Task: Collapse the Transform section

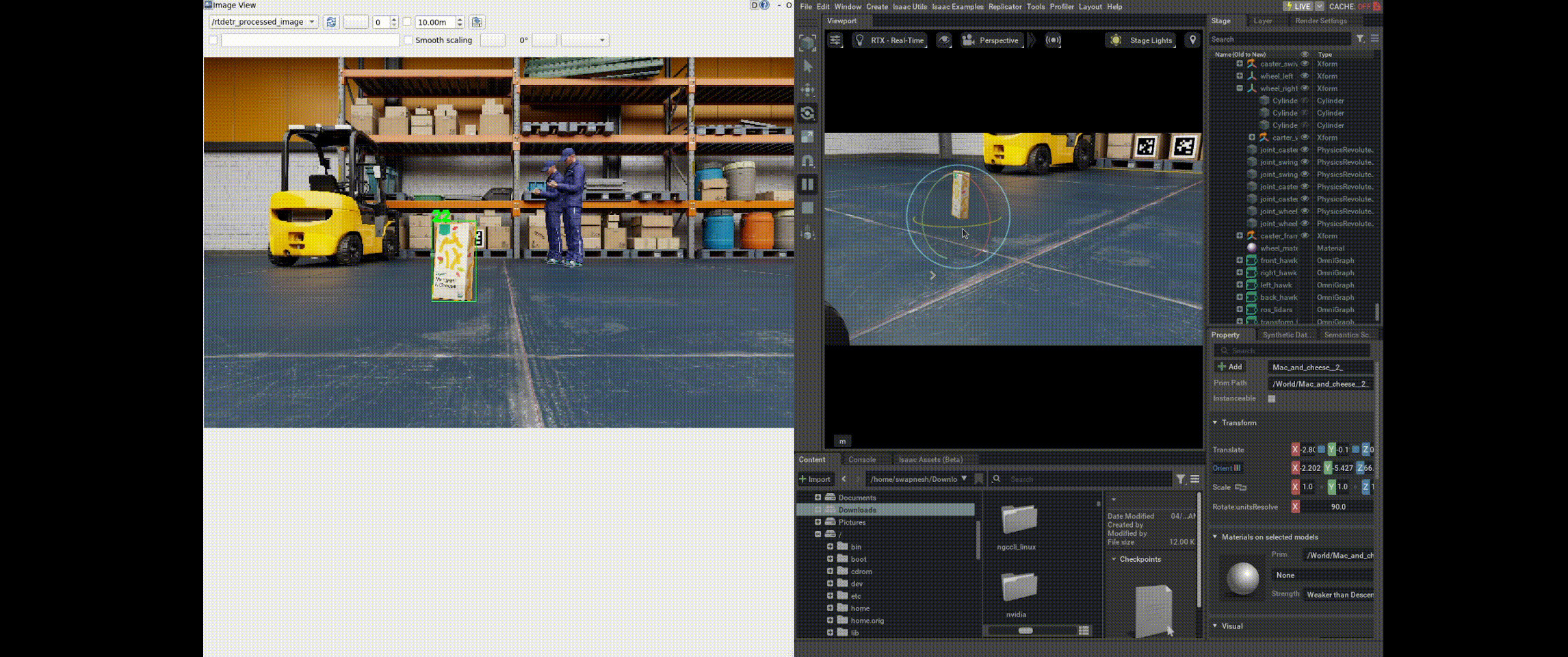Action: (x=1215, y=423)
